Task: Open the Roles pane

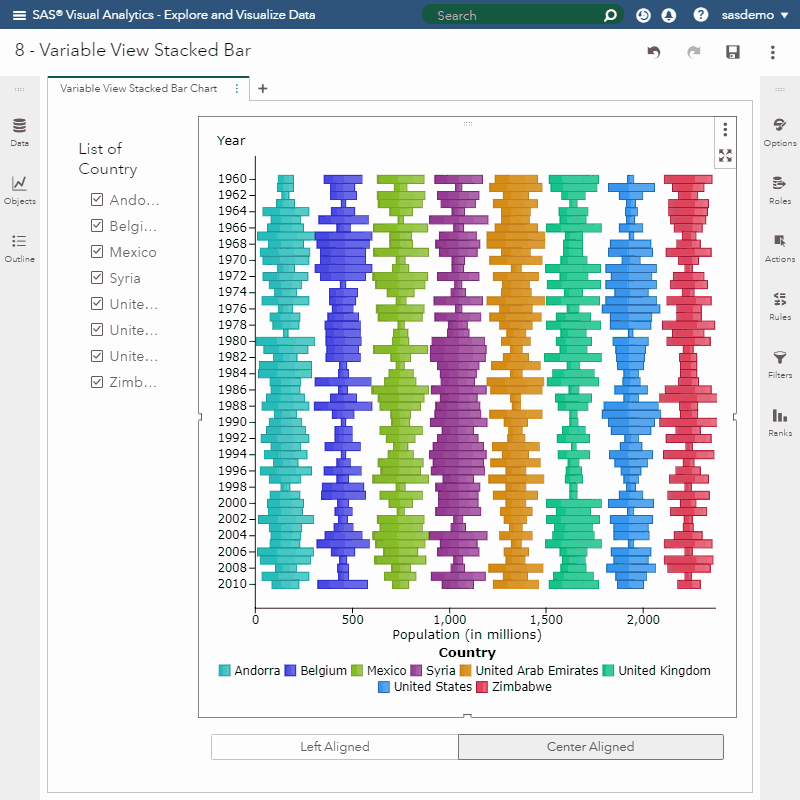Action: pos(780,189)
